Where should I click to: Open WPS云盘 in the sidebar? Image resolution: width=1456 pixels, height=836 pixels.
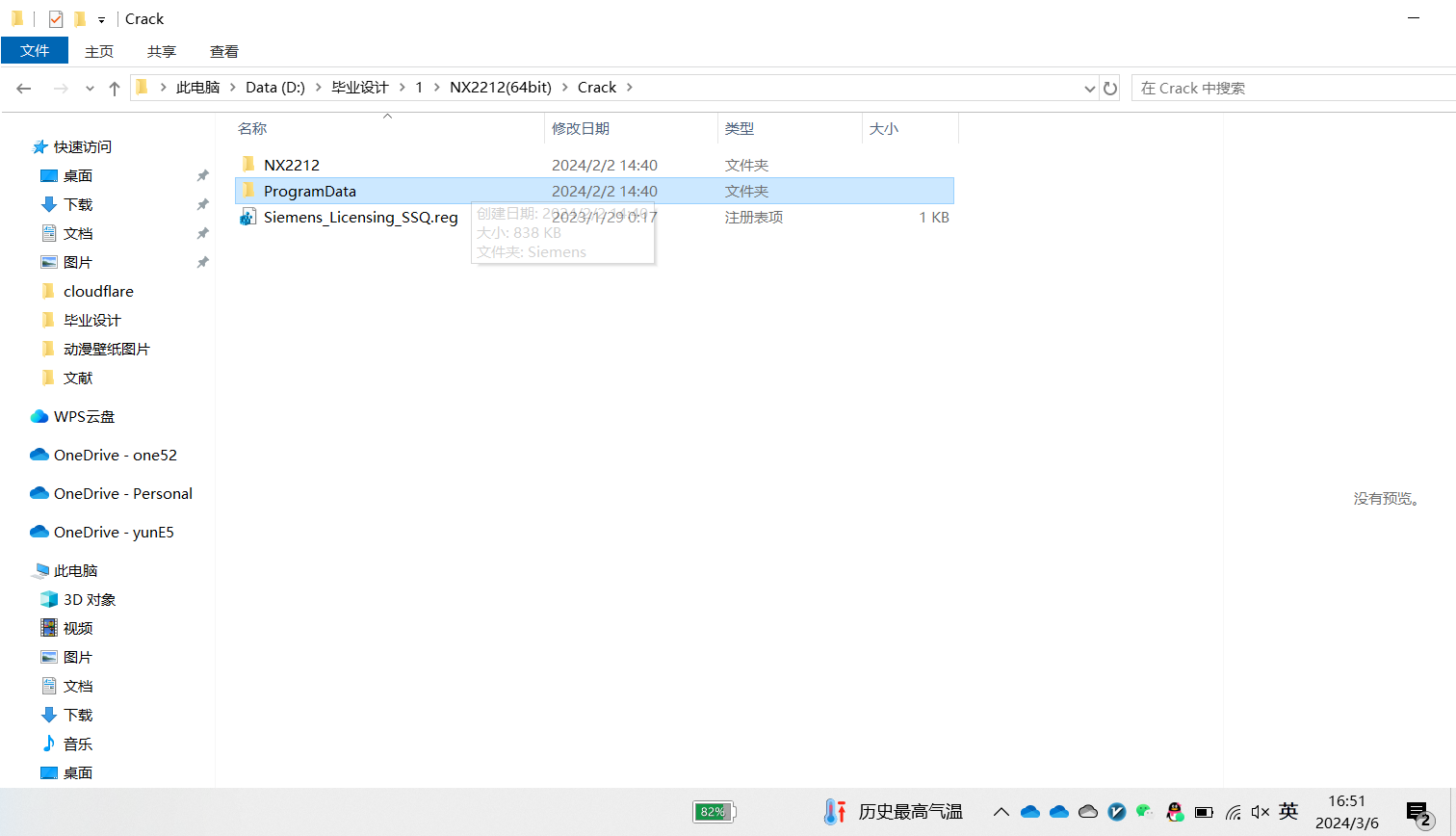(84, 417)
